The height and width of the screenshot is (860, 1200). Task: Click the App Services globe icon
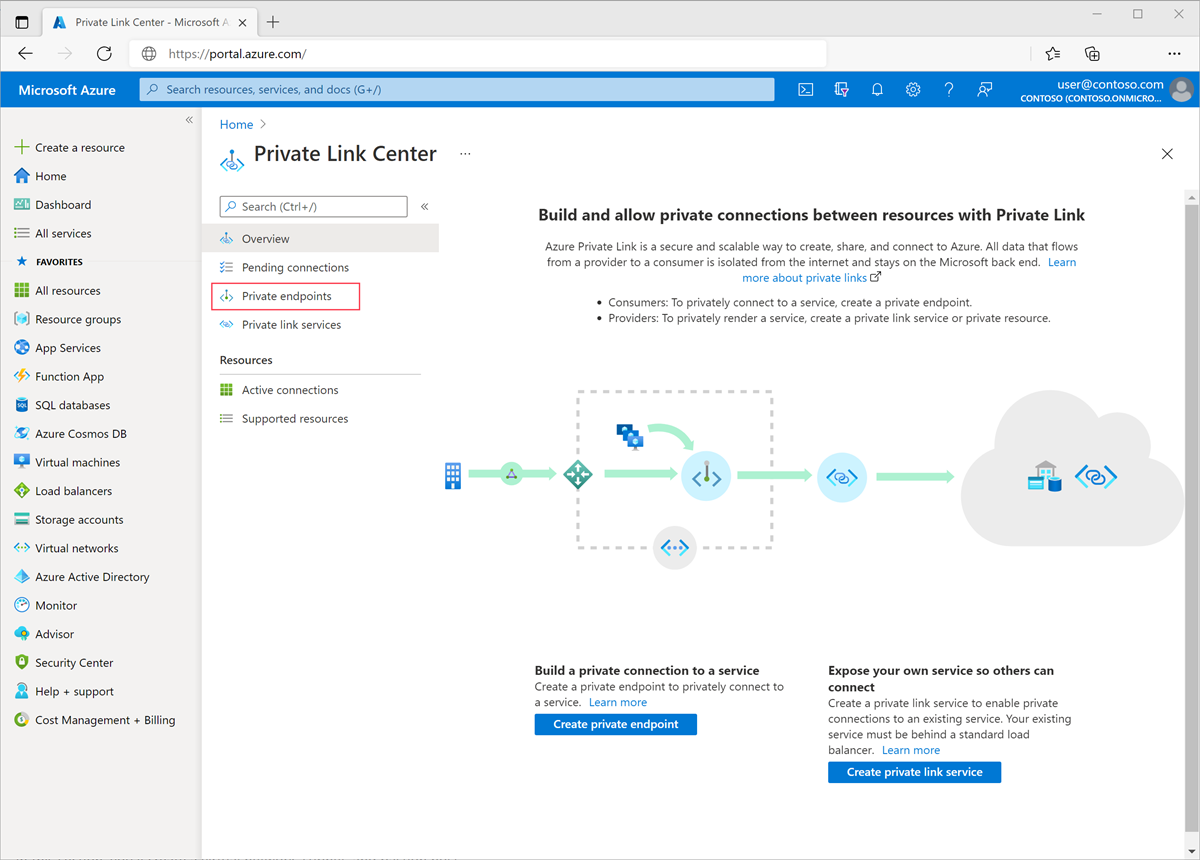tap(22, 348)
